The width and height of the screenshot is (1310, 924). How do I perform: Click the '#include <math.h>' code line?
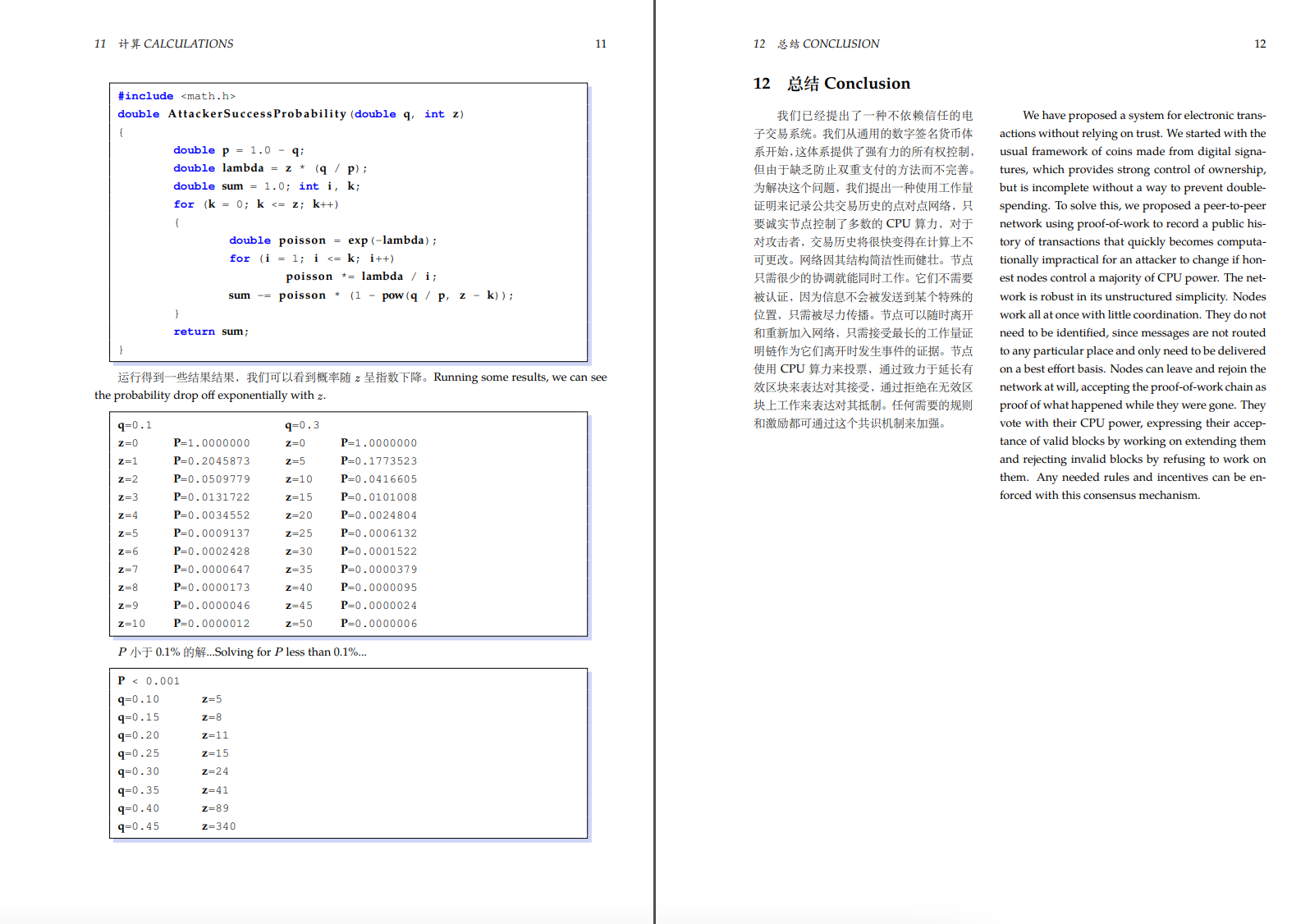176,96
